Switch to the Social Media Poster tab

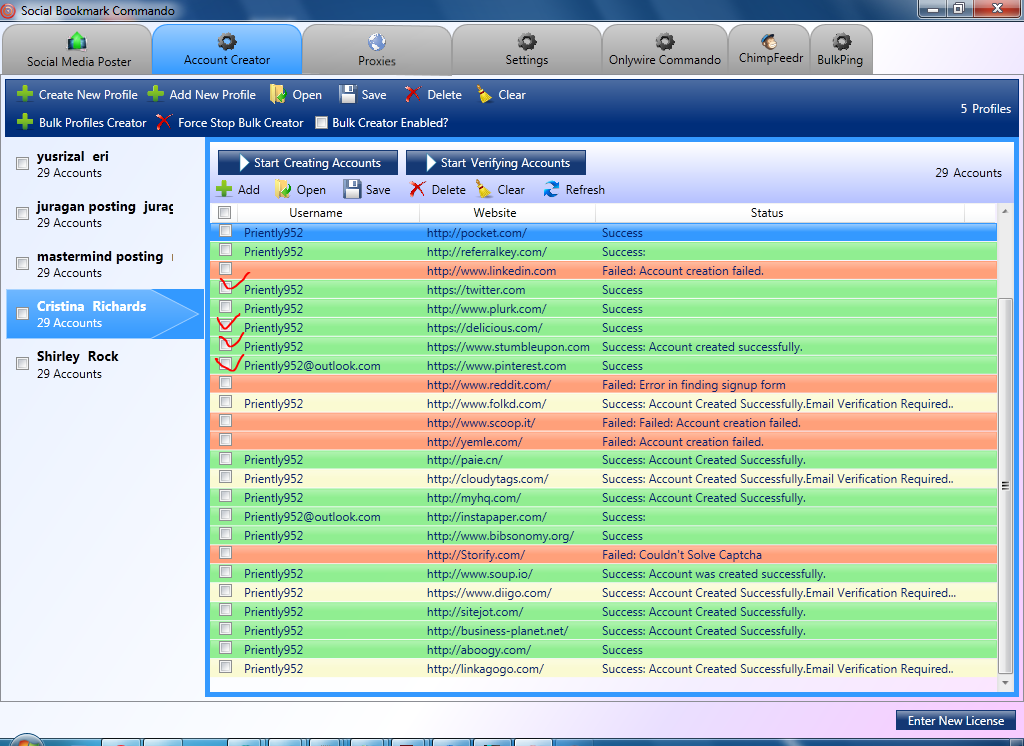[x=77, y=50]
